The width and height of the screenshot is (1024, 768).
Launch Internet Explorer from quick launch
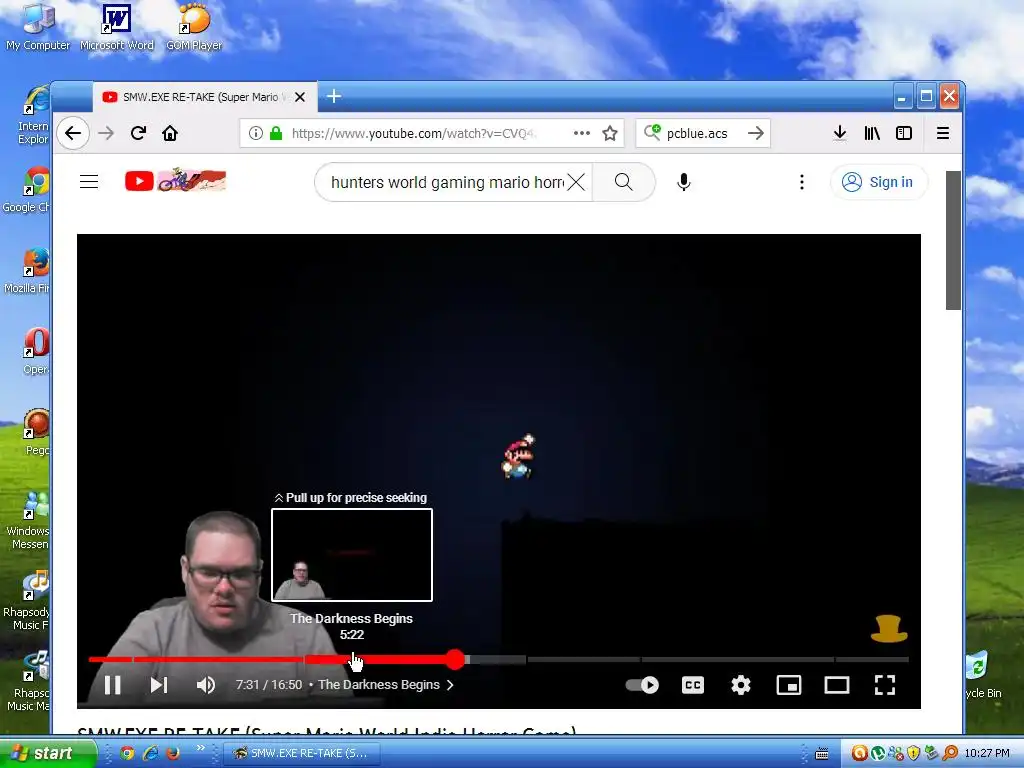(150, 753)
